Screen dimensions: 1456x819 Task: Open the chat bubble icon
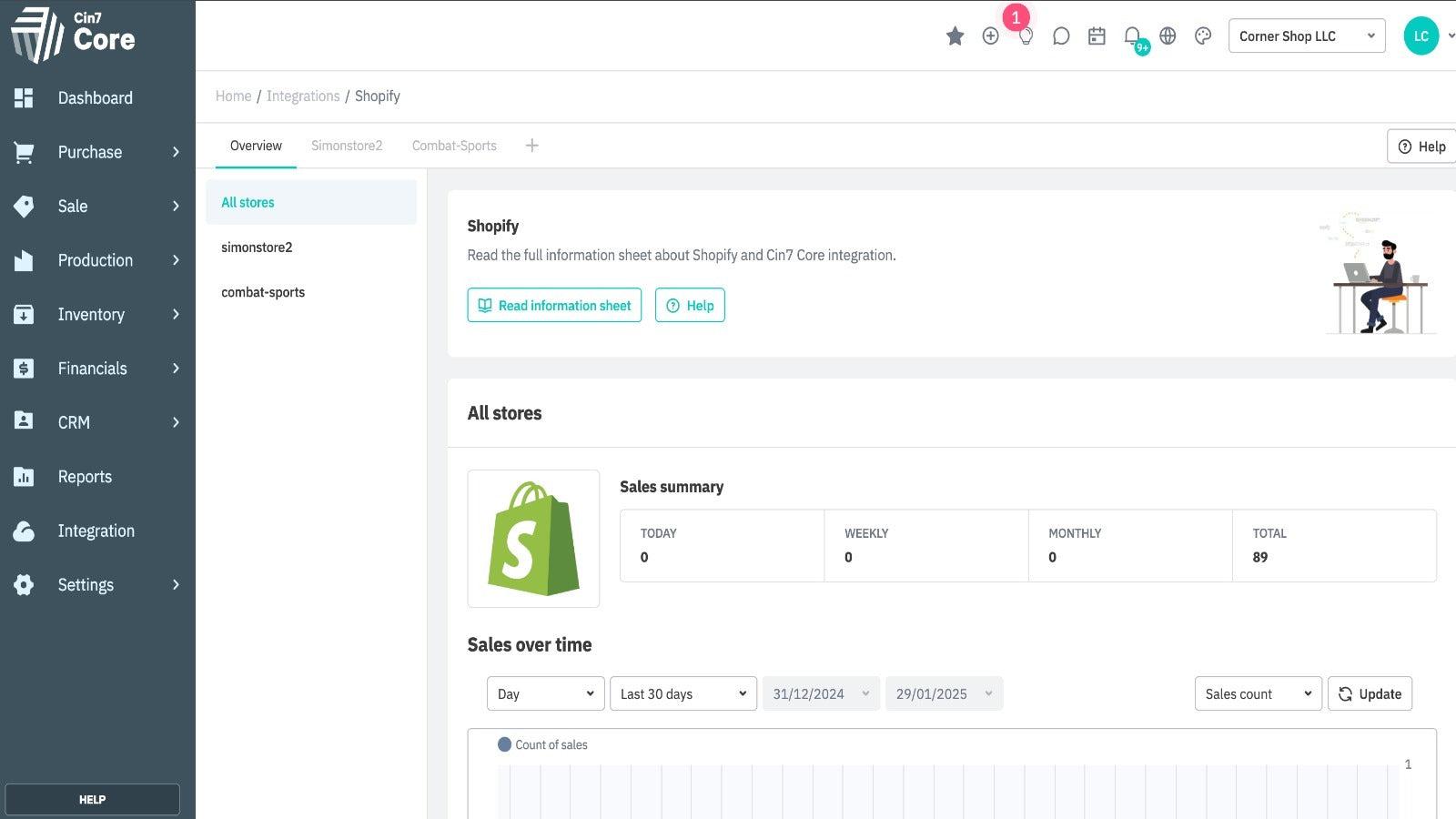click(1061, 36)
